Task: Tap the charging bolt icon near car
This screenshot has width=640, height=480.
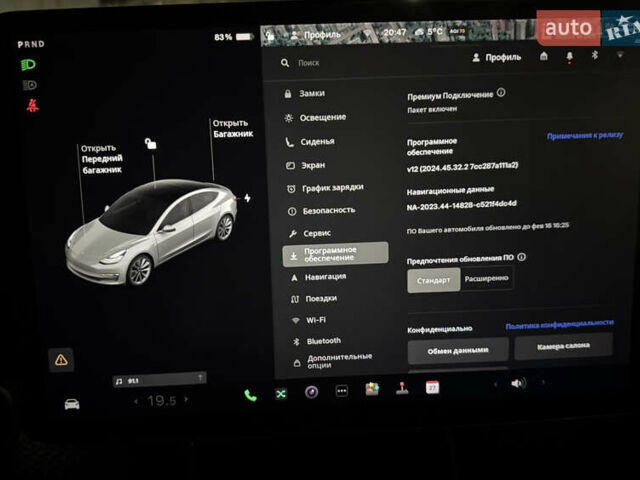Action: point(247,198)
